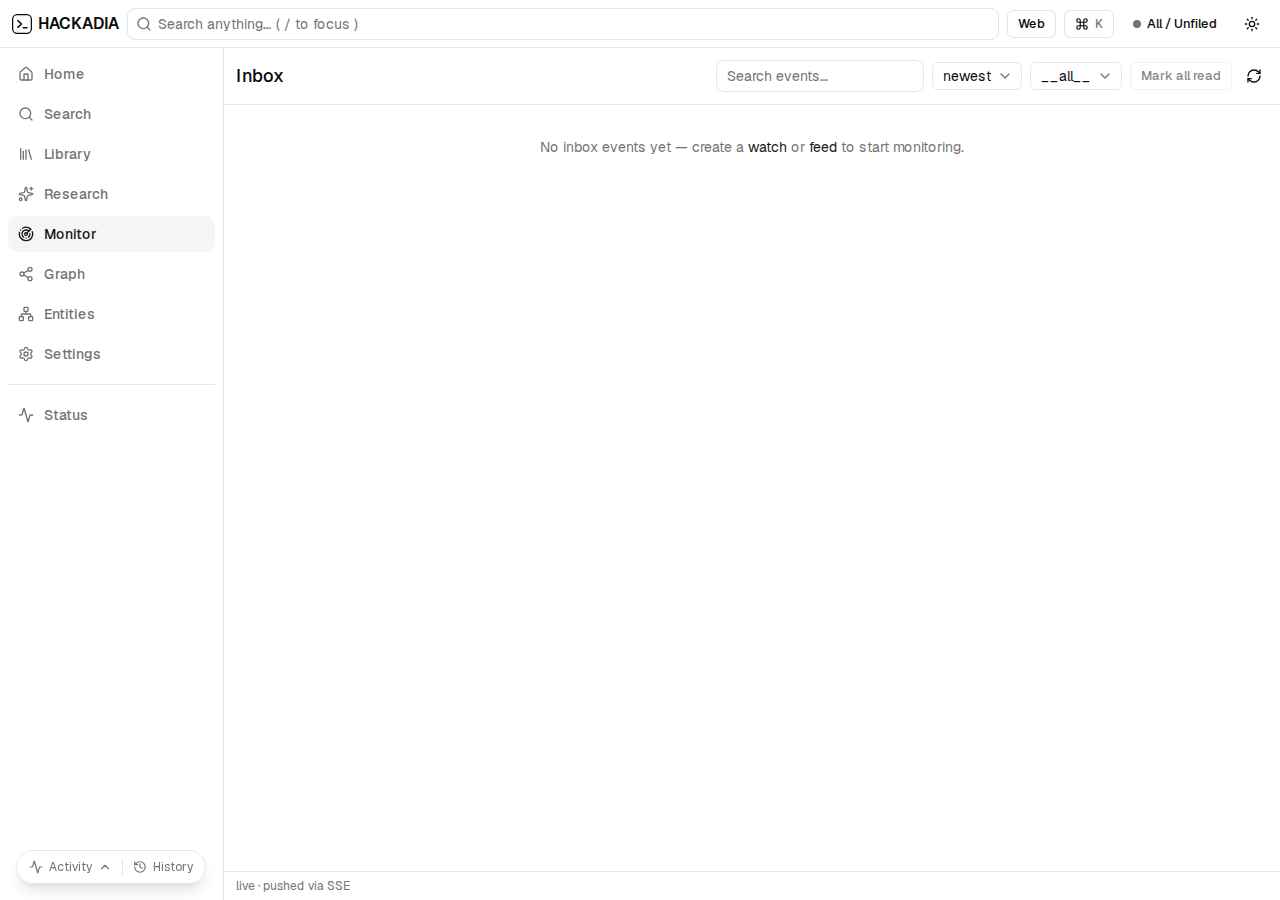This screenshot has height=900, width=1280.
Task: Click the Hackadia terminal logo icon
Action: 22,24
